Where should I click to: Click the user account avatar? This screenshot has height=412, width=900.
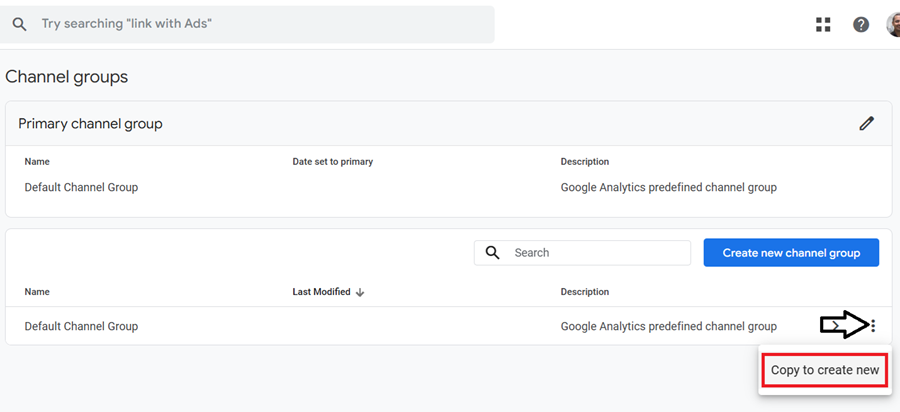[x=893, y=24]
